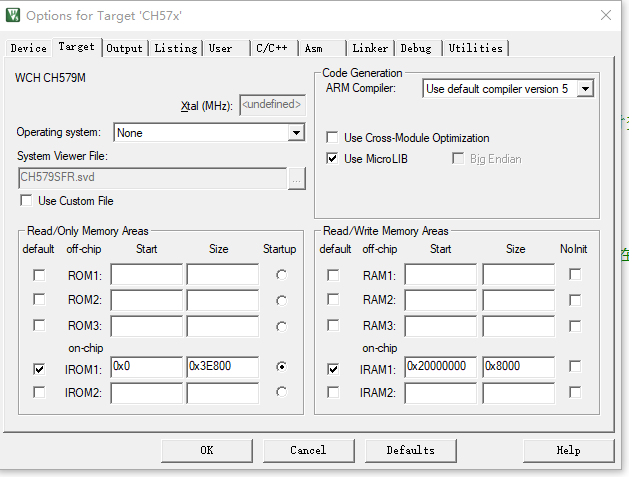Check the ROM2 default checkbox
Screen dimensions: 629x477
(39, 300)
